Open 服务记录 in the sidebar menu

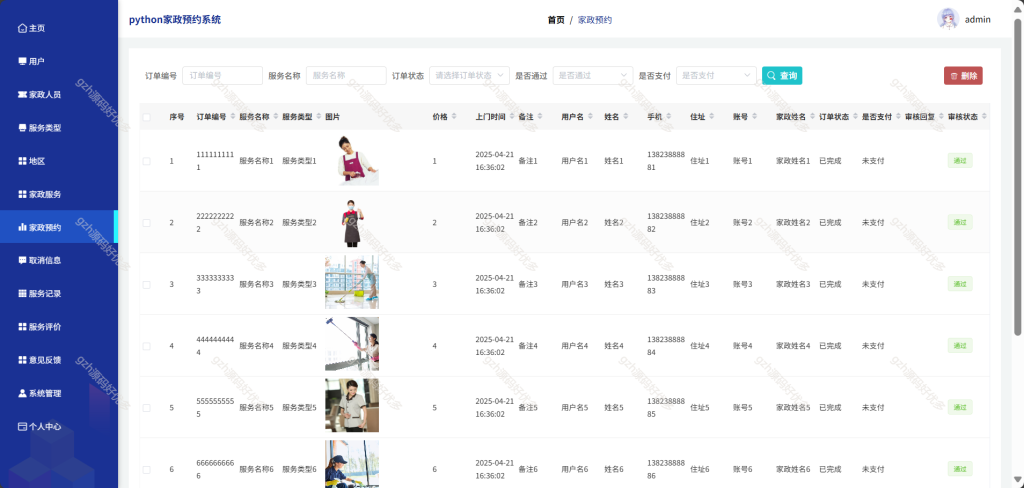pos(59,293)
